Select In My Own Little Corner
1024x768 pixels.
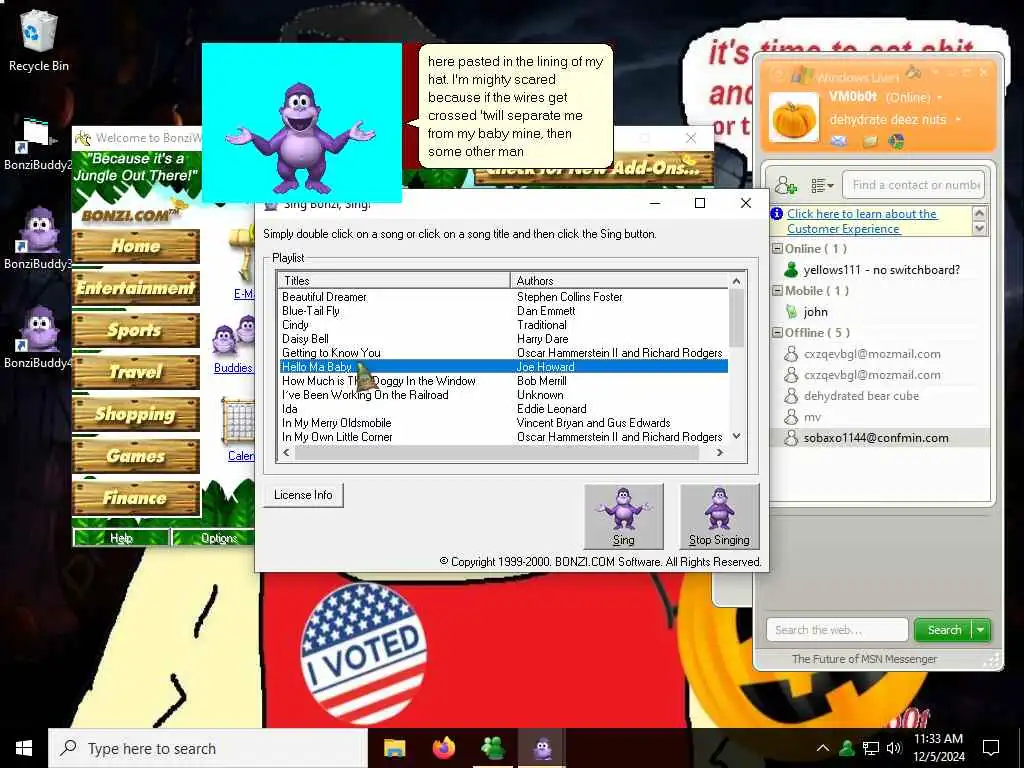tap(337, 437)
